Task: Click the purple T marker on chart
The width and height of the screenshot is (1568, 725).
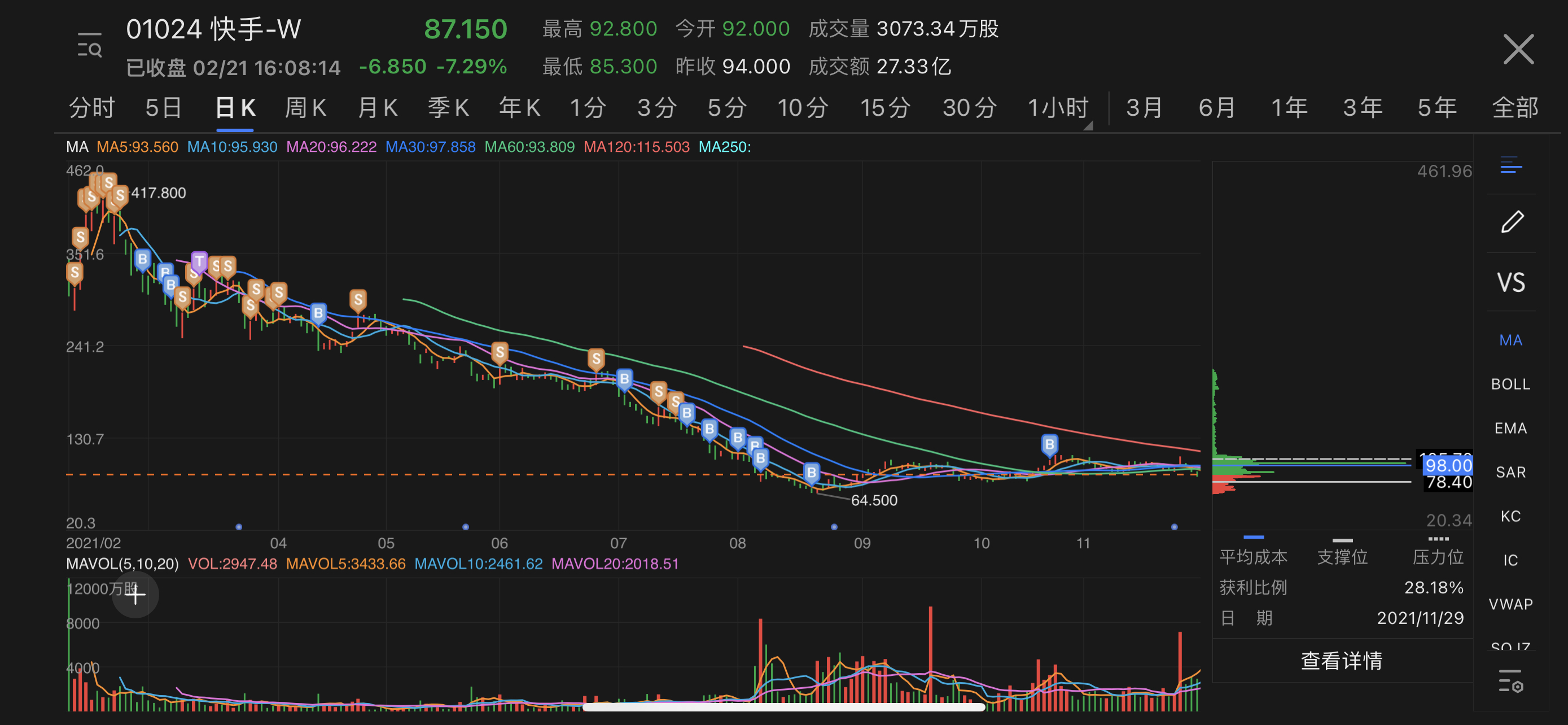Action: (199, 262)
